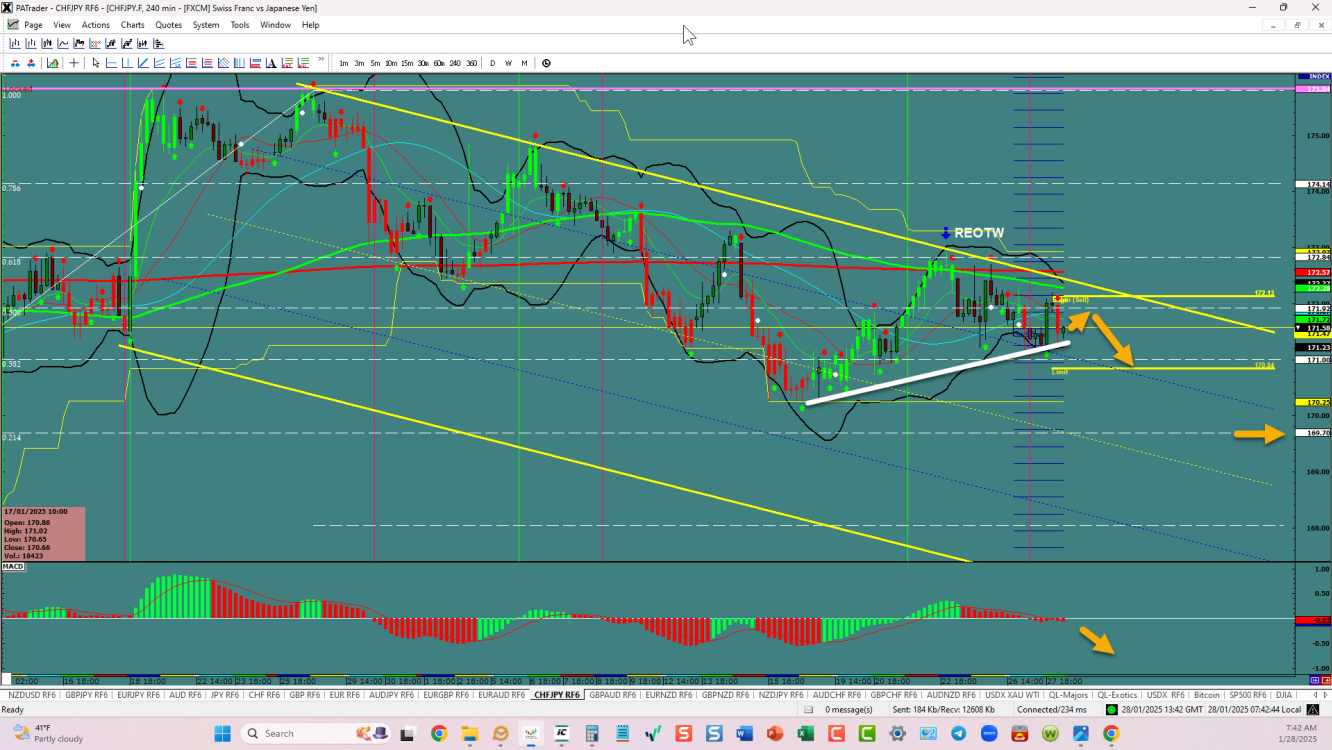Switch chart to 30m timeframe
The image size is (1332, 750).
423,63
